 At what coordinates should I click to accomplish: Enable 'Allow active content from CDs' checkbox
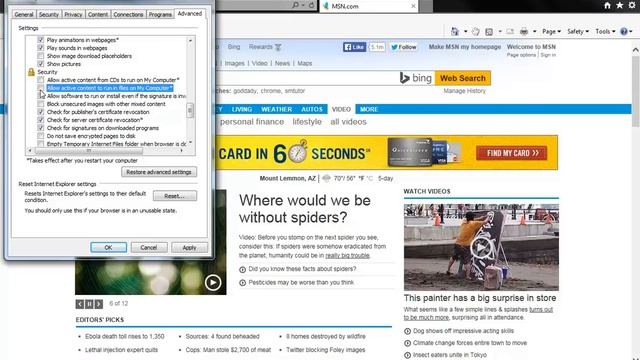pyautogui.click(x=40, y=80)
